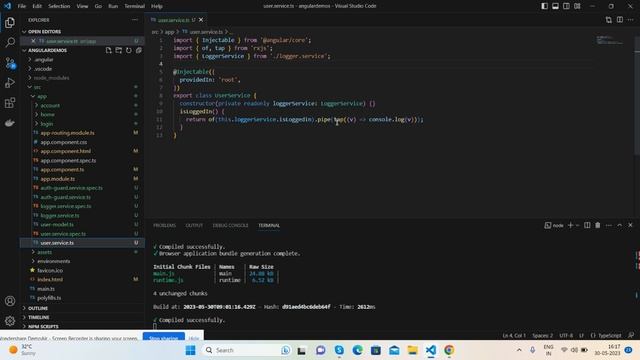Collapse all folders in Explorer
Screen dimensions: 640x360
[139, 50]
